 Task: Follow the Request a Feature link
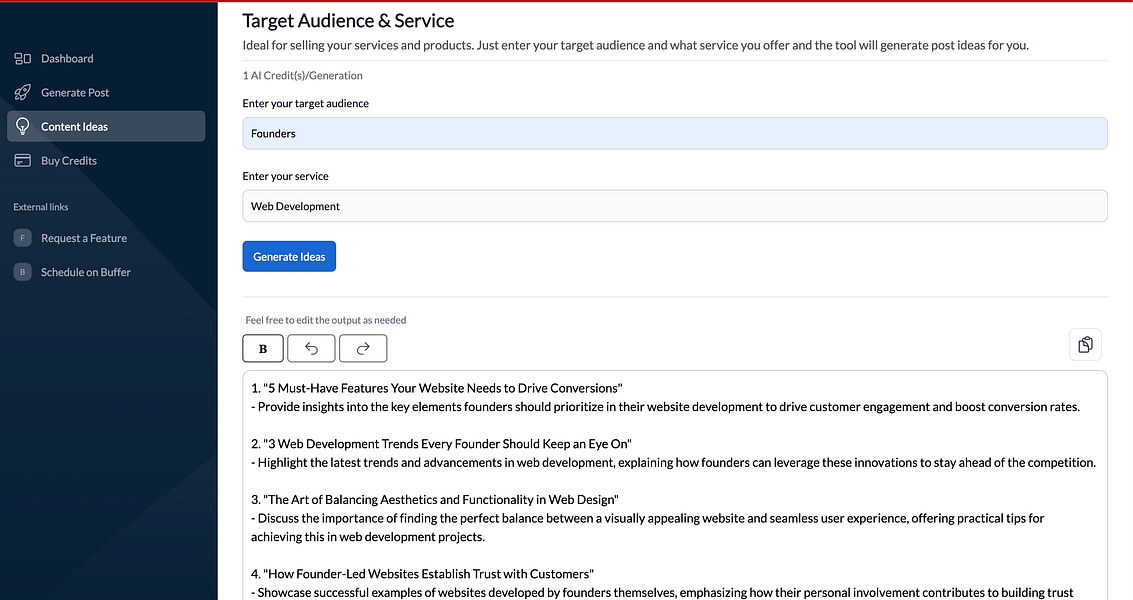[x=84, y=239]
